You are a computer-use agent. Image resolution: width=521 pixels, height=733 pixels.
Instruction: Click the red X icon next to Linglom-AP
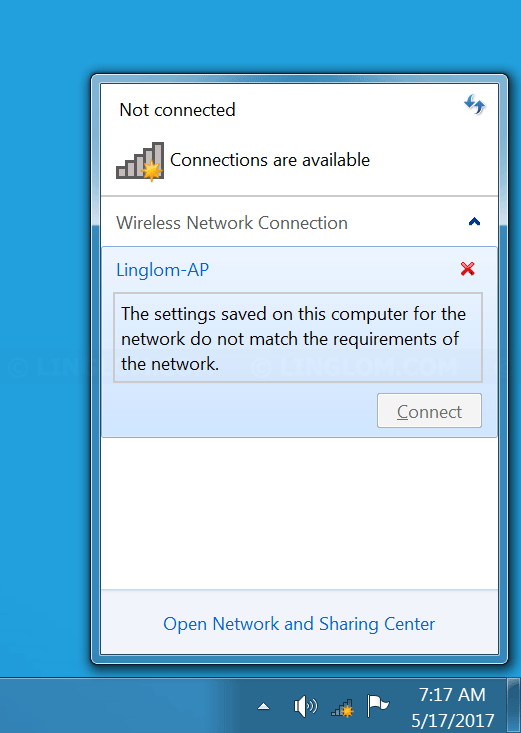(x=468, y=269)
